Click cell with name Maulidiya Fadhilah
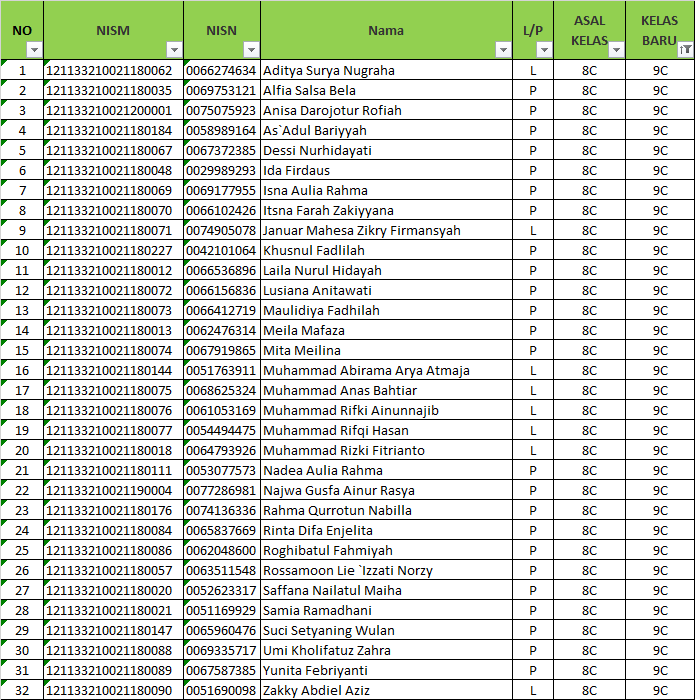Viewport: 695px width, 700px height. 386,311
